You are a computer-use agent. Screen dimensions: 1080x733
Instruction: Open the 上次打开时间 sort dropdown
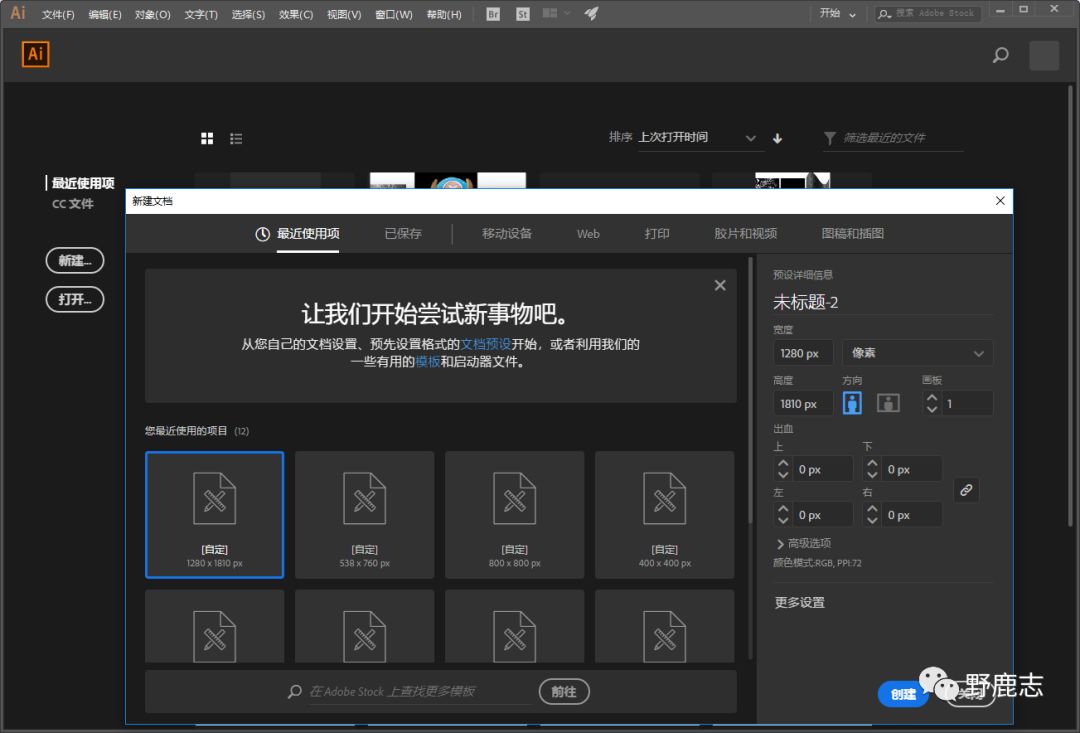tap(697, 138)
